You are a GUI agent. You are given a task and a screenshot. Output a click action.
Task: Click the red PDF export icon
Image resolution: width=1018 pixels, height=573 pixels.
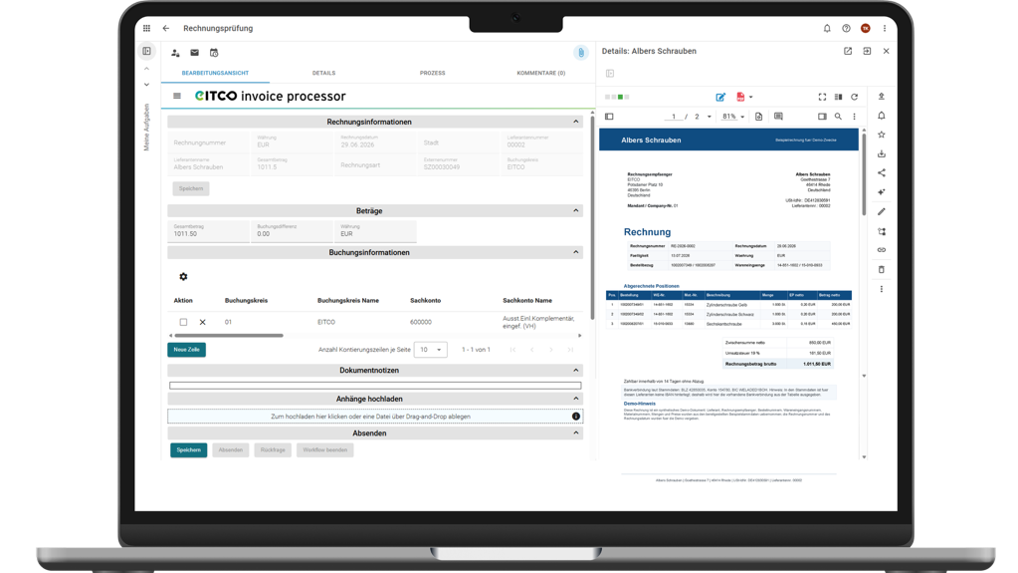pyautogui.click(x=740, y=97)
